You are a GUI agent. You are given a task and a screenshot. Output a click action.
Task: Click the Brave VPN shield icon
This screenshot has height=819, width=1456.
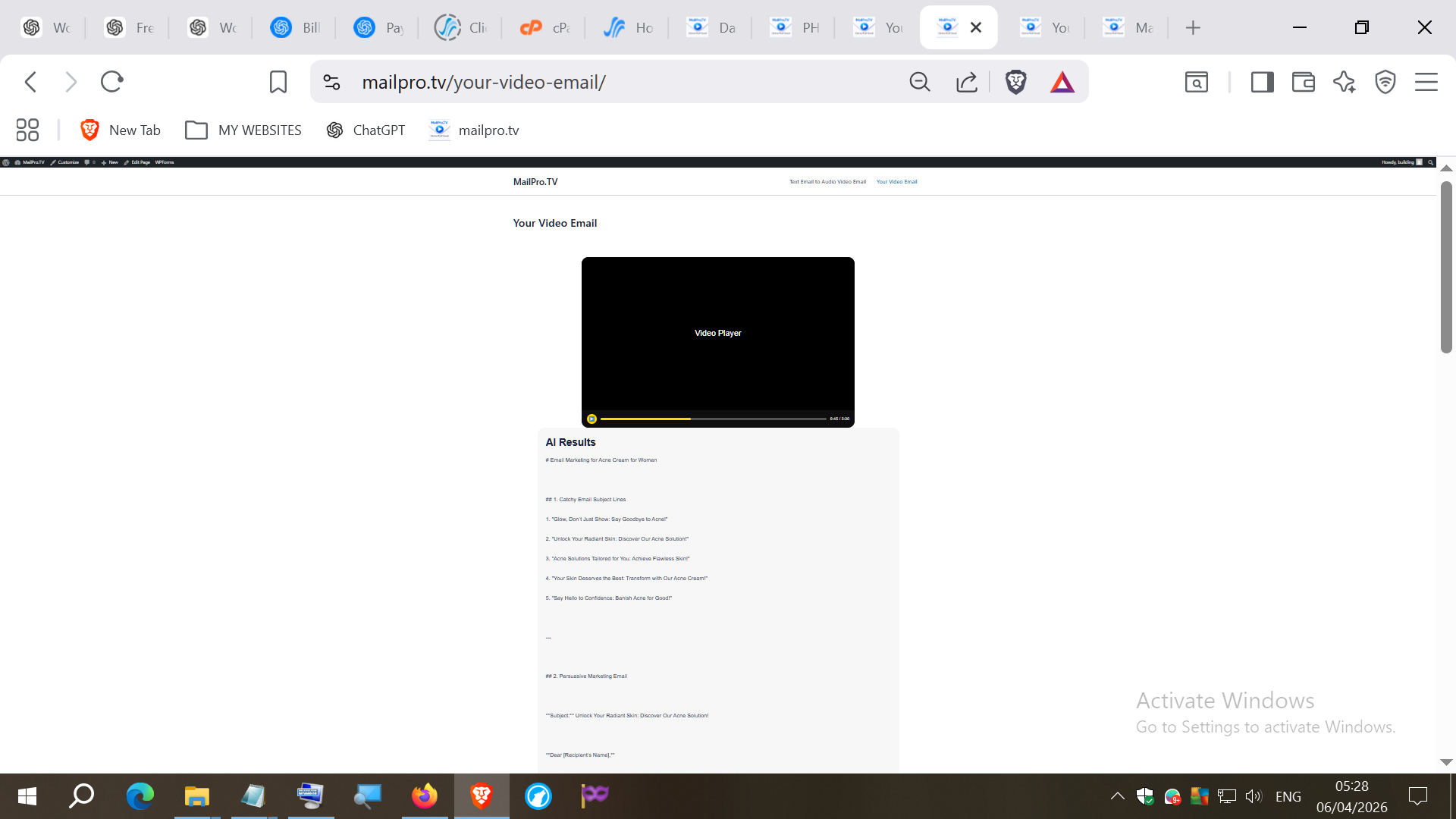(x=1385, y=82)
